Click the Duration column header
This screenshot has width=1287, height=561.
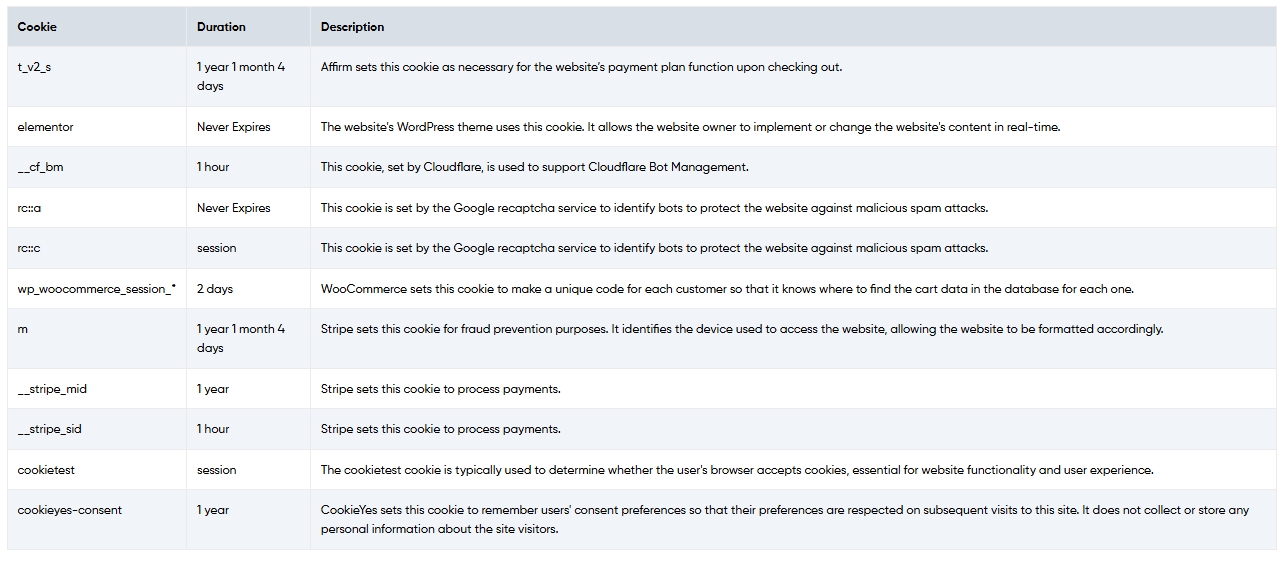tap(221, 27)
